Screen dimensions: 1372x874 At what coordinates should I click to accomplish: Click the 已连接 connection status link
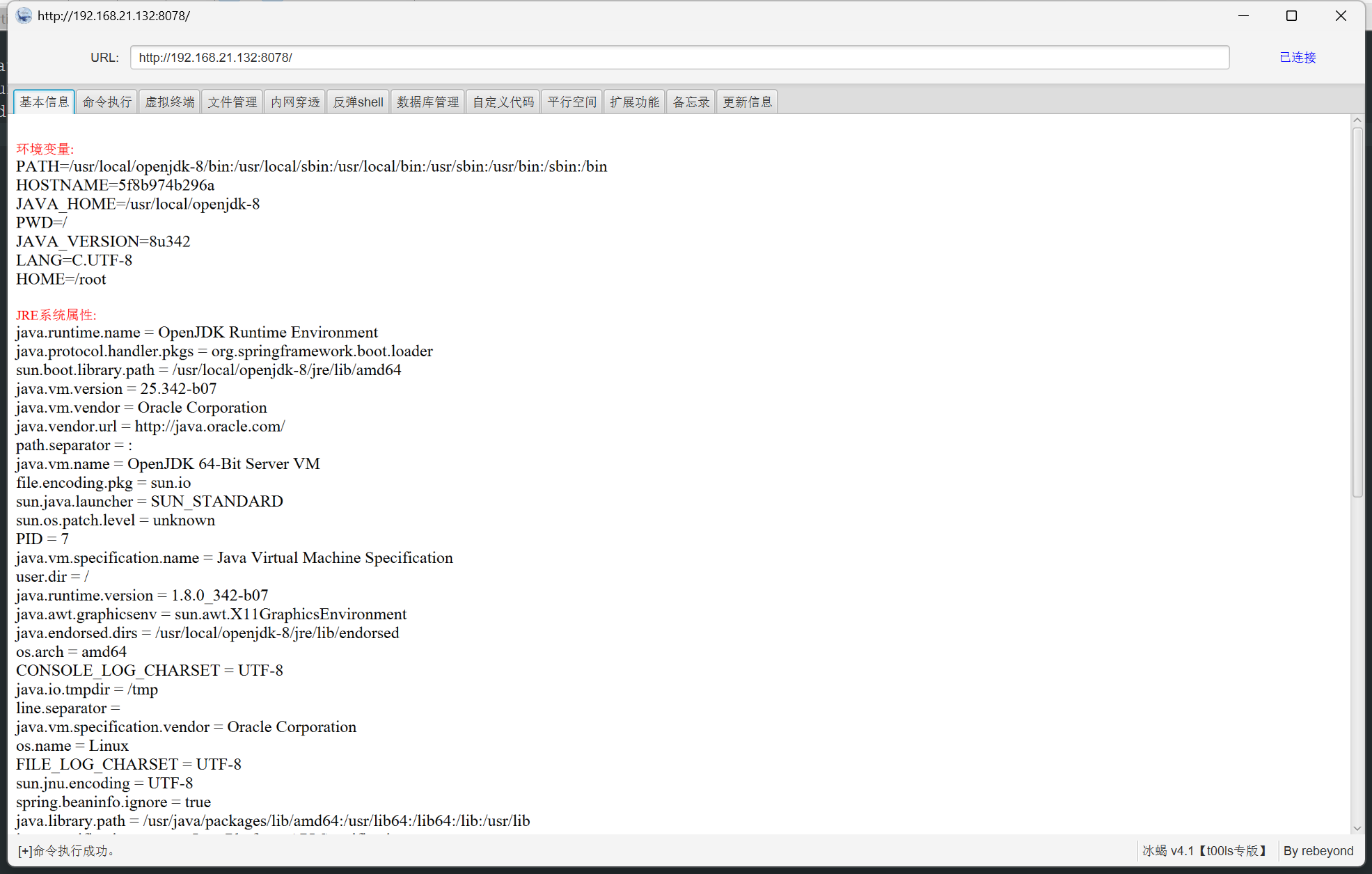1298,57
